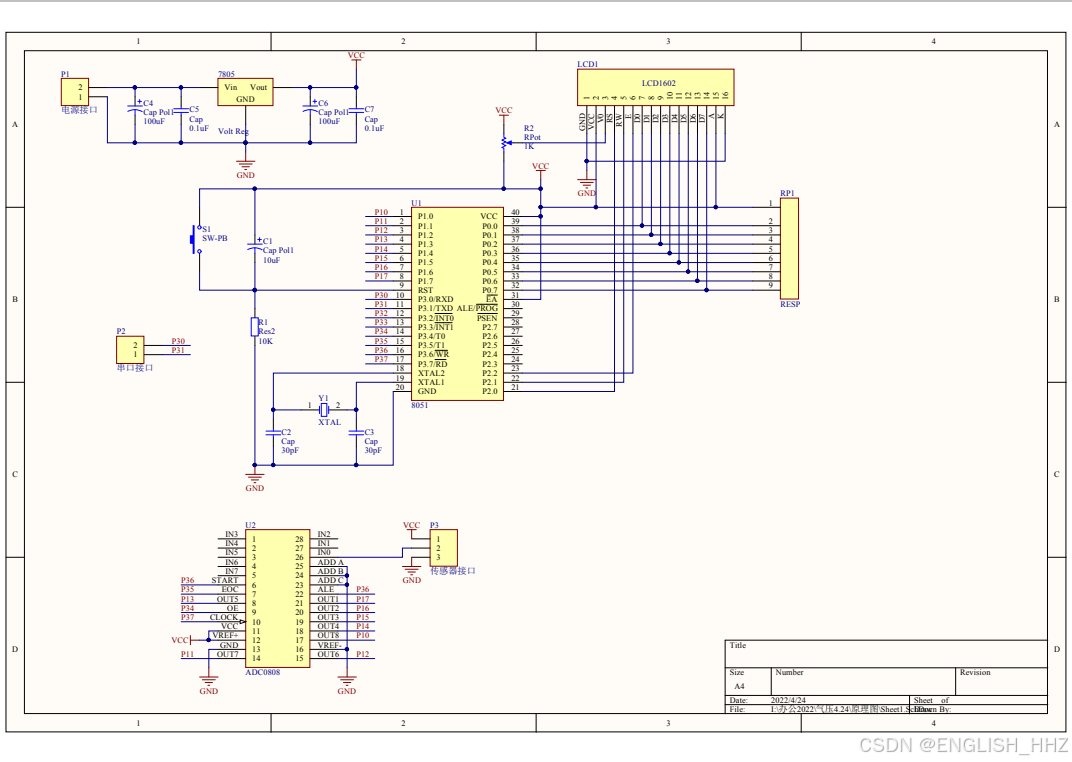
Task: Click the C1 10uF polarized capacitor
Action: point(255,248)
